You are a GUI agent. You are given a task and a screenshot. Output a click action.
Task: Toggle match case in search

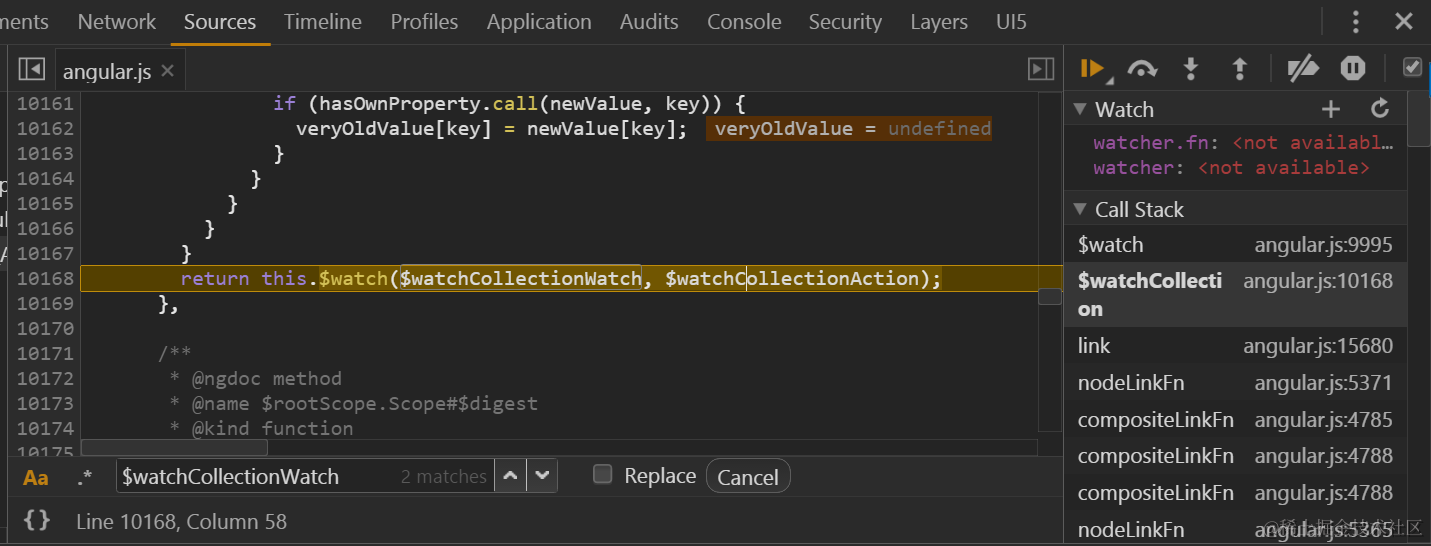(36, 477)
